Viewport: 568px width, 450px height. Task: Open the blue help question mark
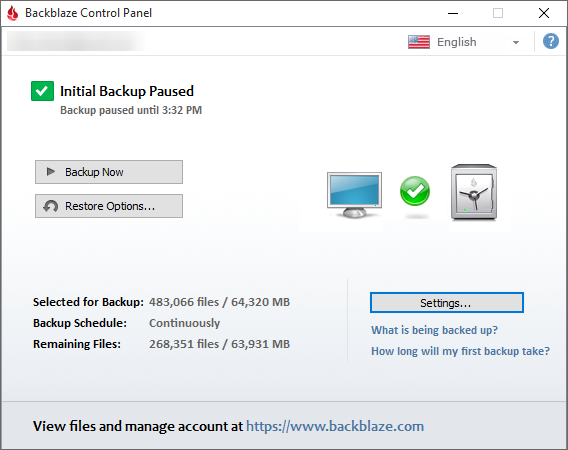(550, 41)
